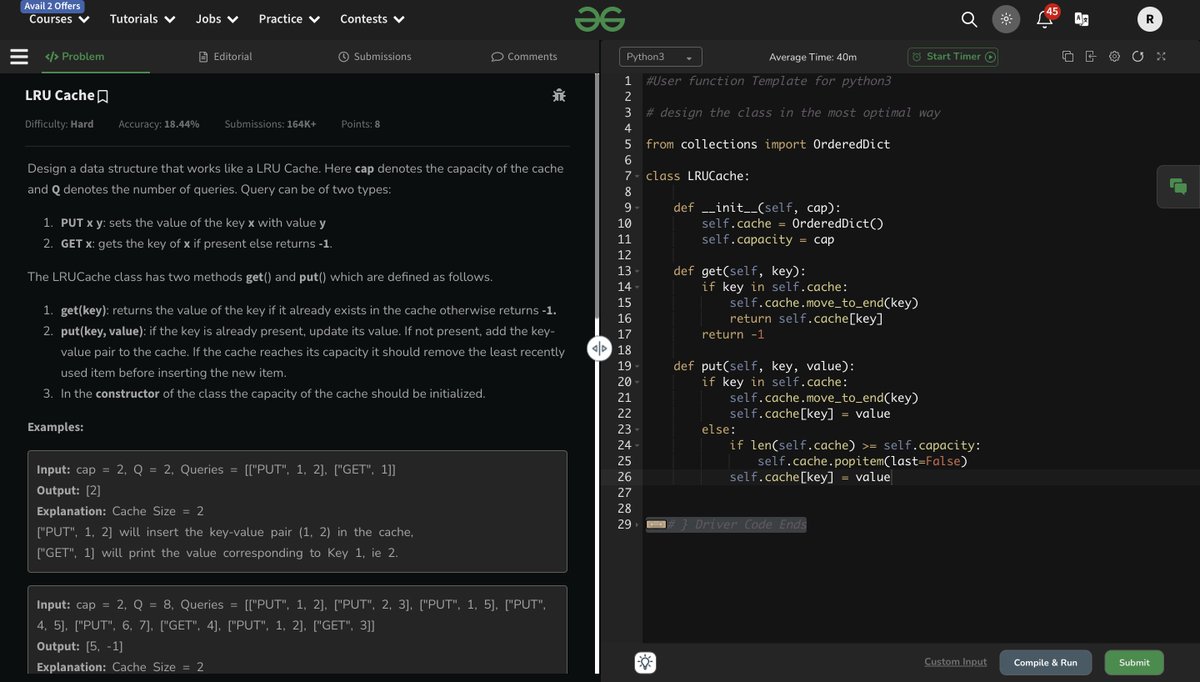Click line number 28 in the gutter

(624, 509)
